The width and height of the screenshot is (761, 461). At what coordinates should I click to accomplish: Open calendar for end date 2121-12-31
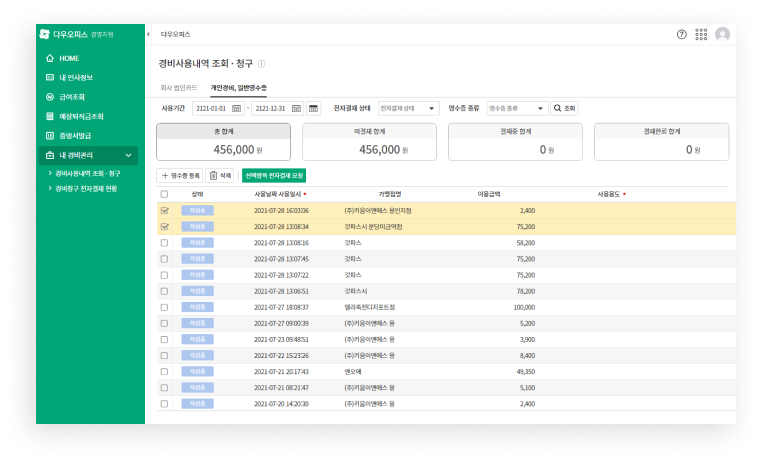tap(296, 108)
